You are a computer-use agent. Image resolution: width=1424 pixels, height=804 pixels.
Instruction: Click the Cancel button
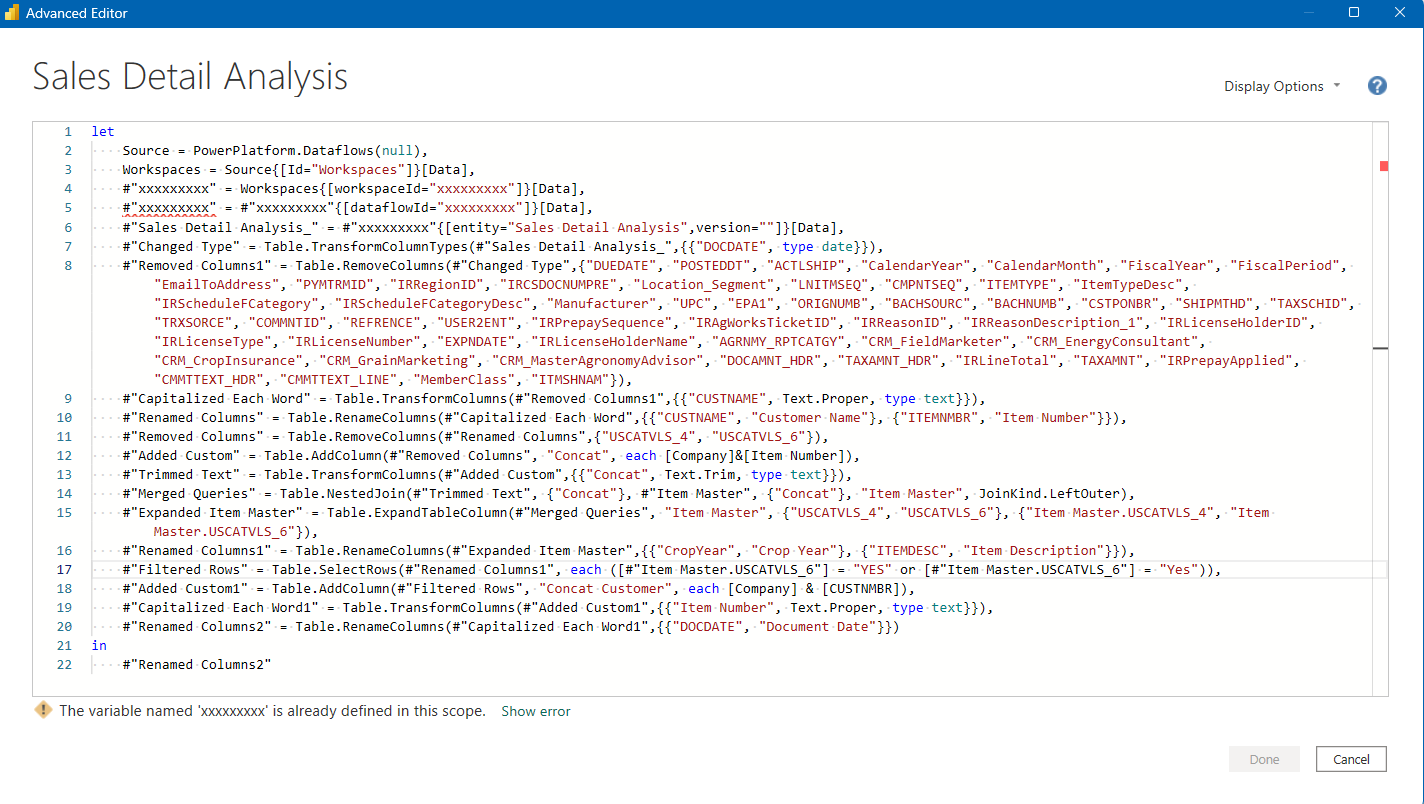coord(1351,759)
